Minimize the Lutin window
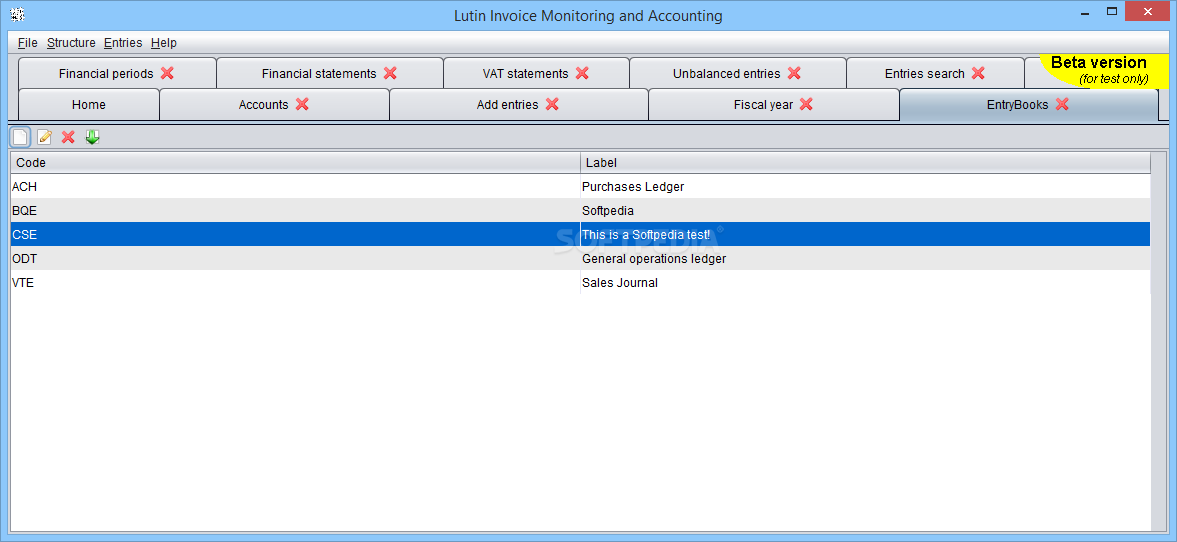Image resolution: width=1177 pixels, height=542 pixels. pyautogui.click(x=1086, y=12)
